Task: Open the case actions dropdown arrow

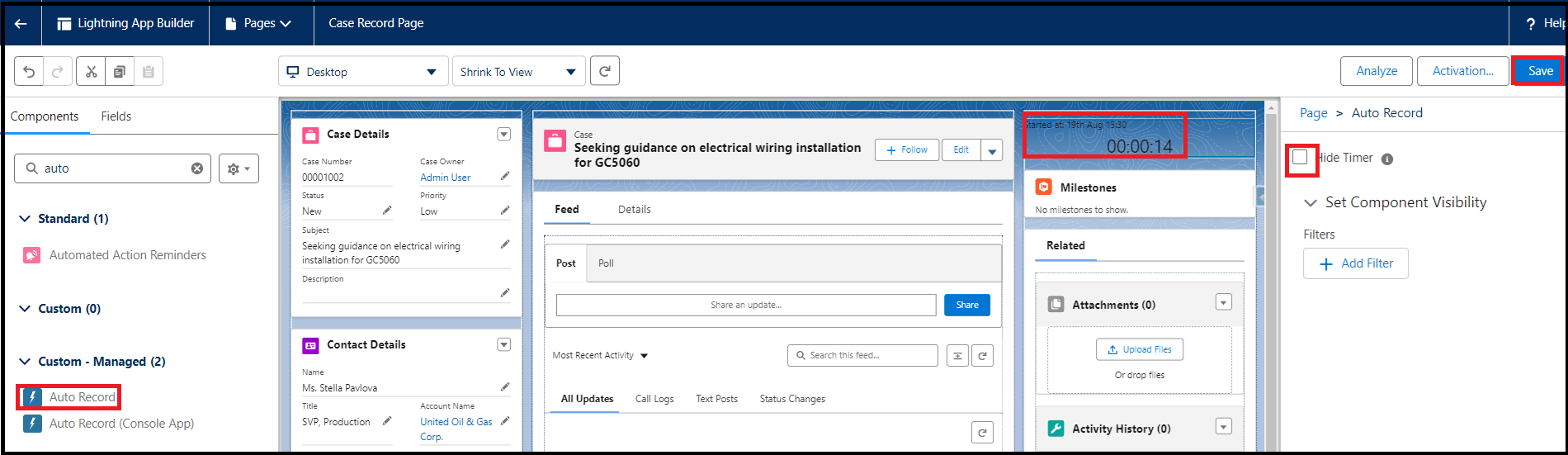Action: (x=992, y=149)
